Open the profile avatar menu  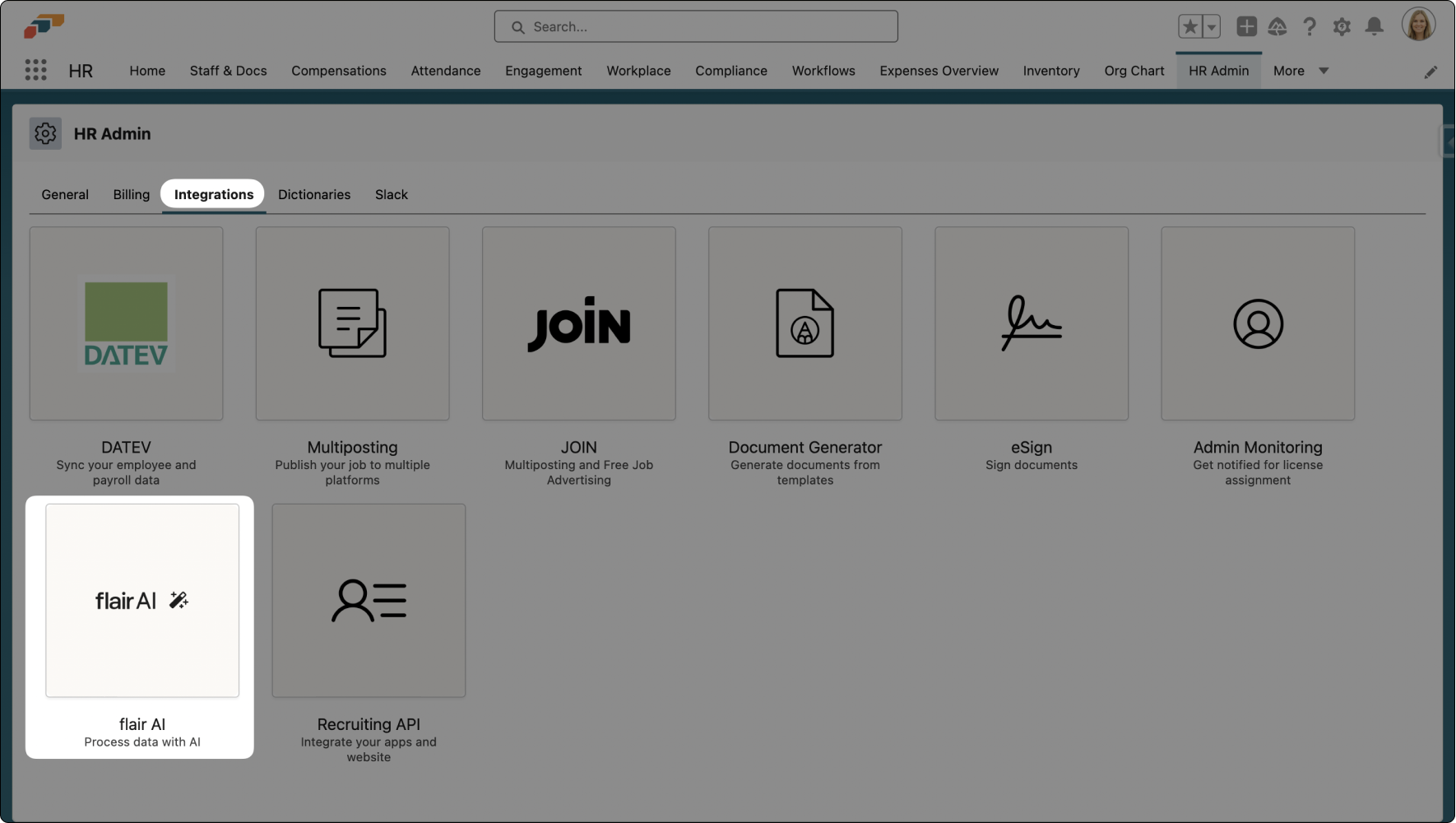point(1419,24)
